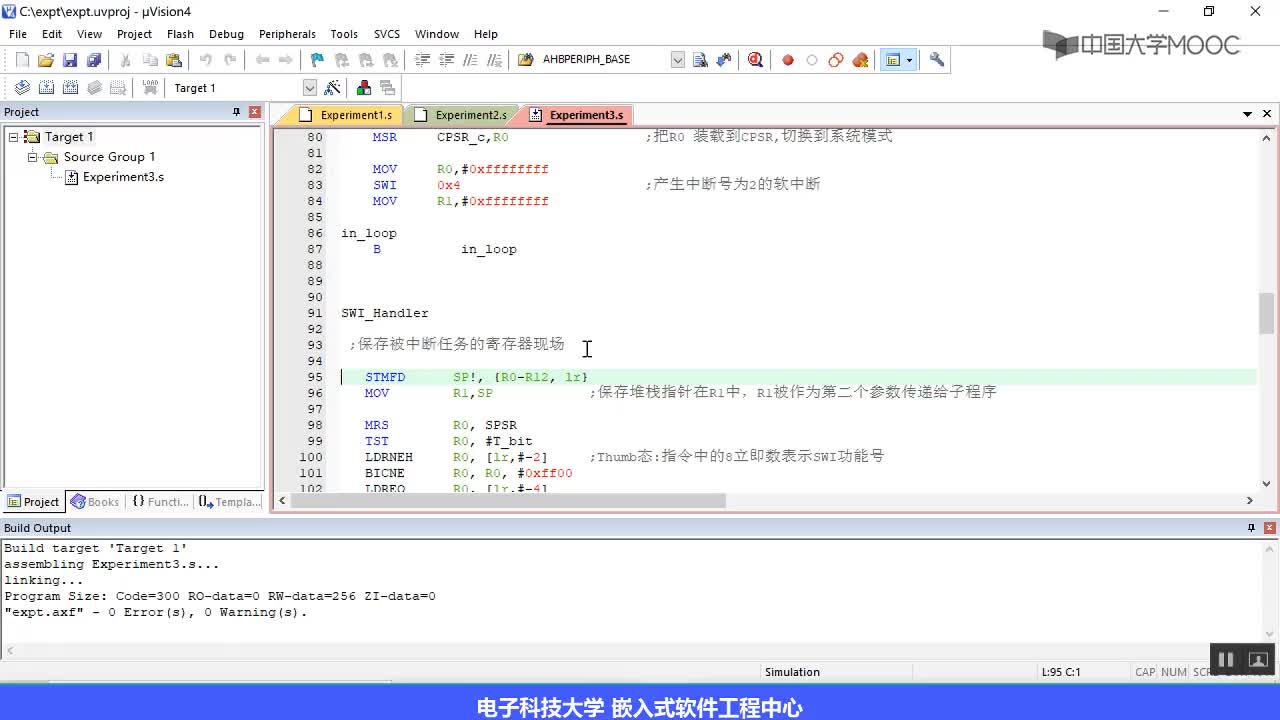The height and width of the screenshot is (720, 1280).
Task: Build target files icon
Action: tap(46, 88)
